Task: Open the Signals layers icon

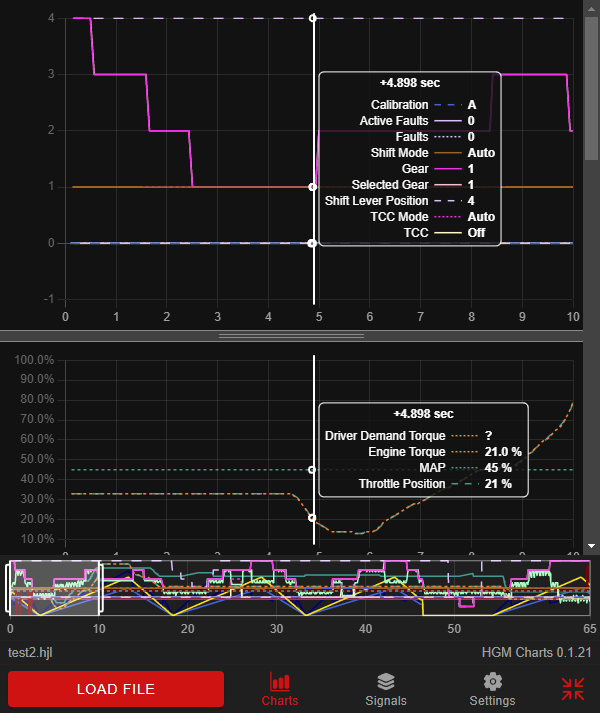Action: 385,682
